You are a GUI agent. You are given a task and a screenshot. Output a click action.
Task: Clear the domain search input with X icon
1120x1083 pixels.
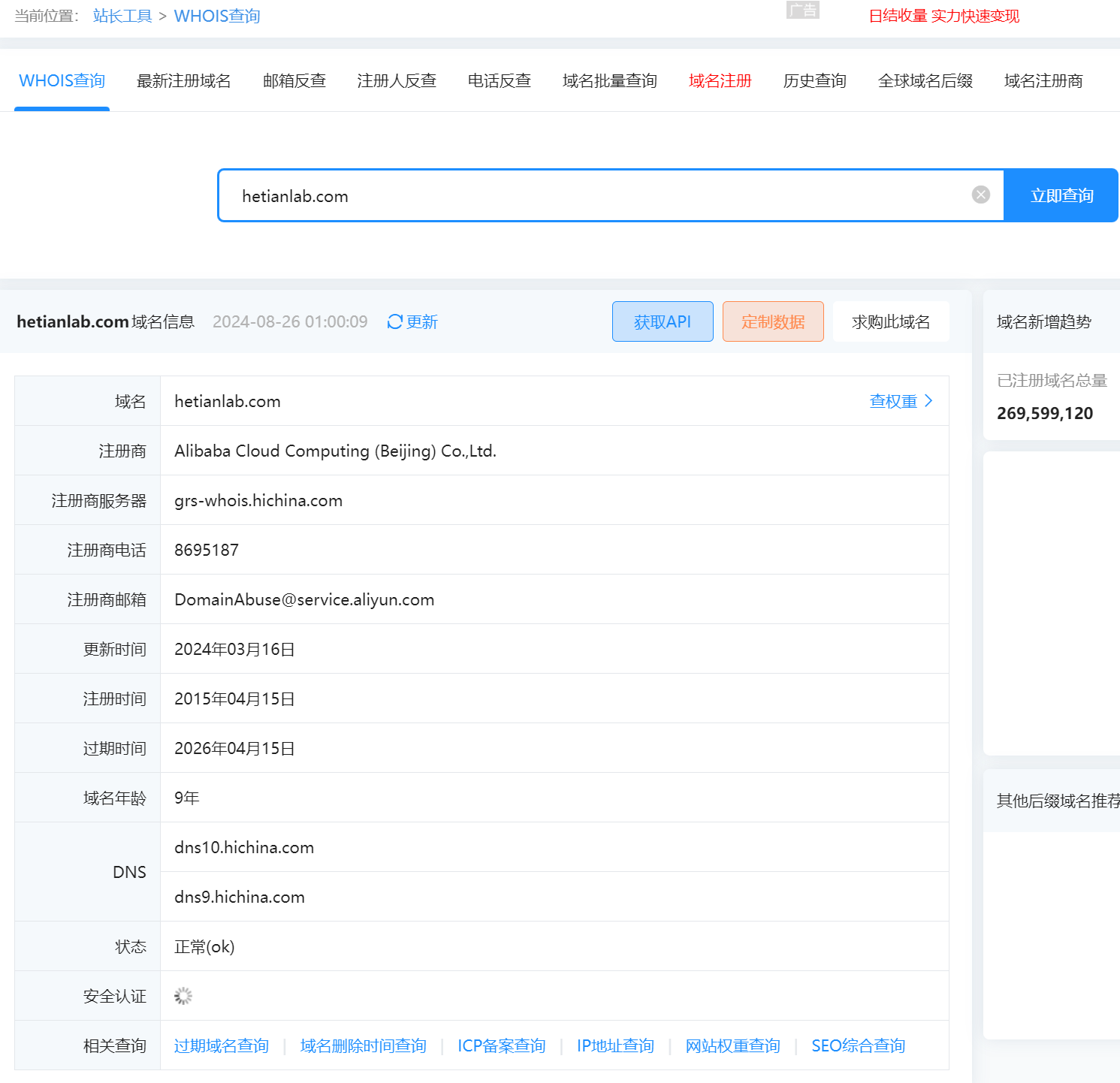(980, 195)
